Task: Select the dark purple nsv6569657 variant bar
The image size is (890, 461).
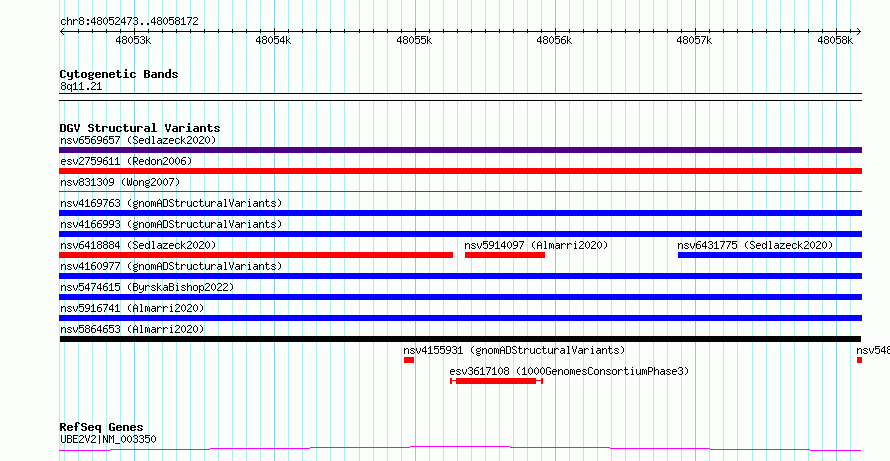Action: click(460, 150)
